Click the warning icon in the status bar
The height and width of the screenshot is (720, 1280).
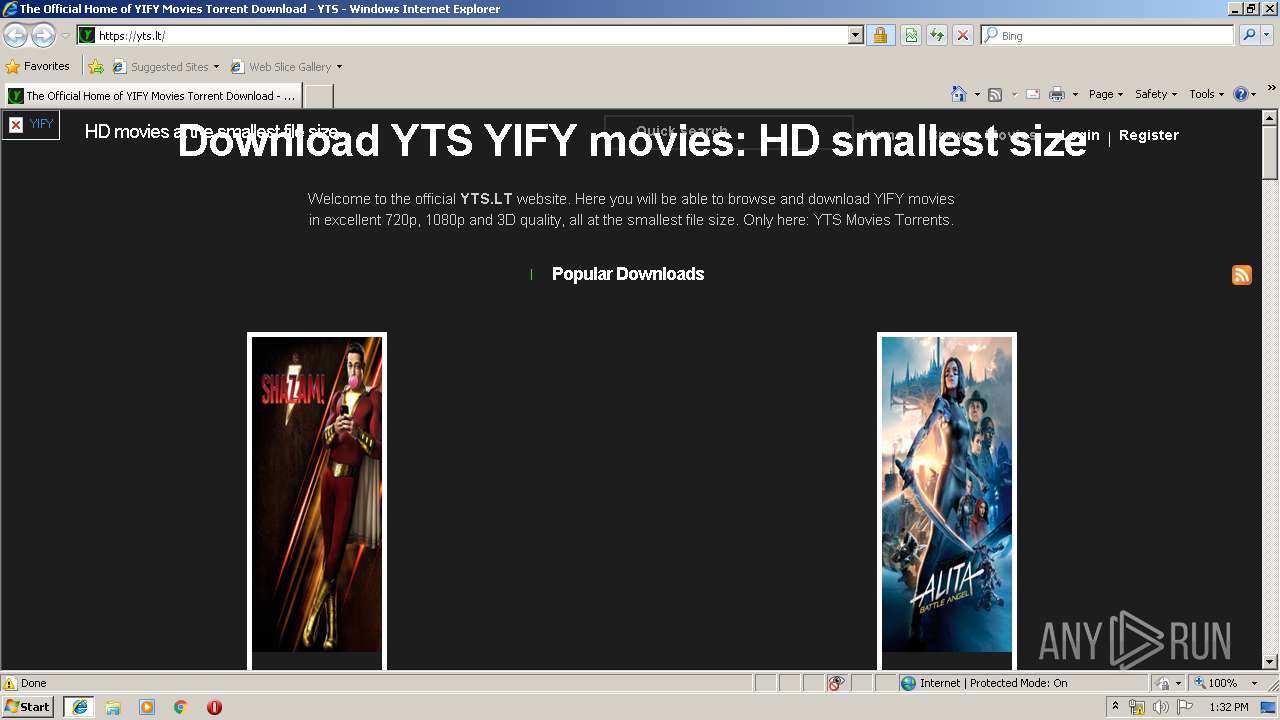pyautogui.click(x=10, y=683)
